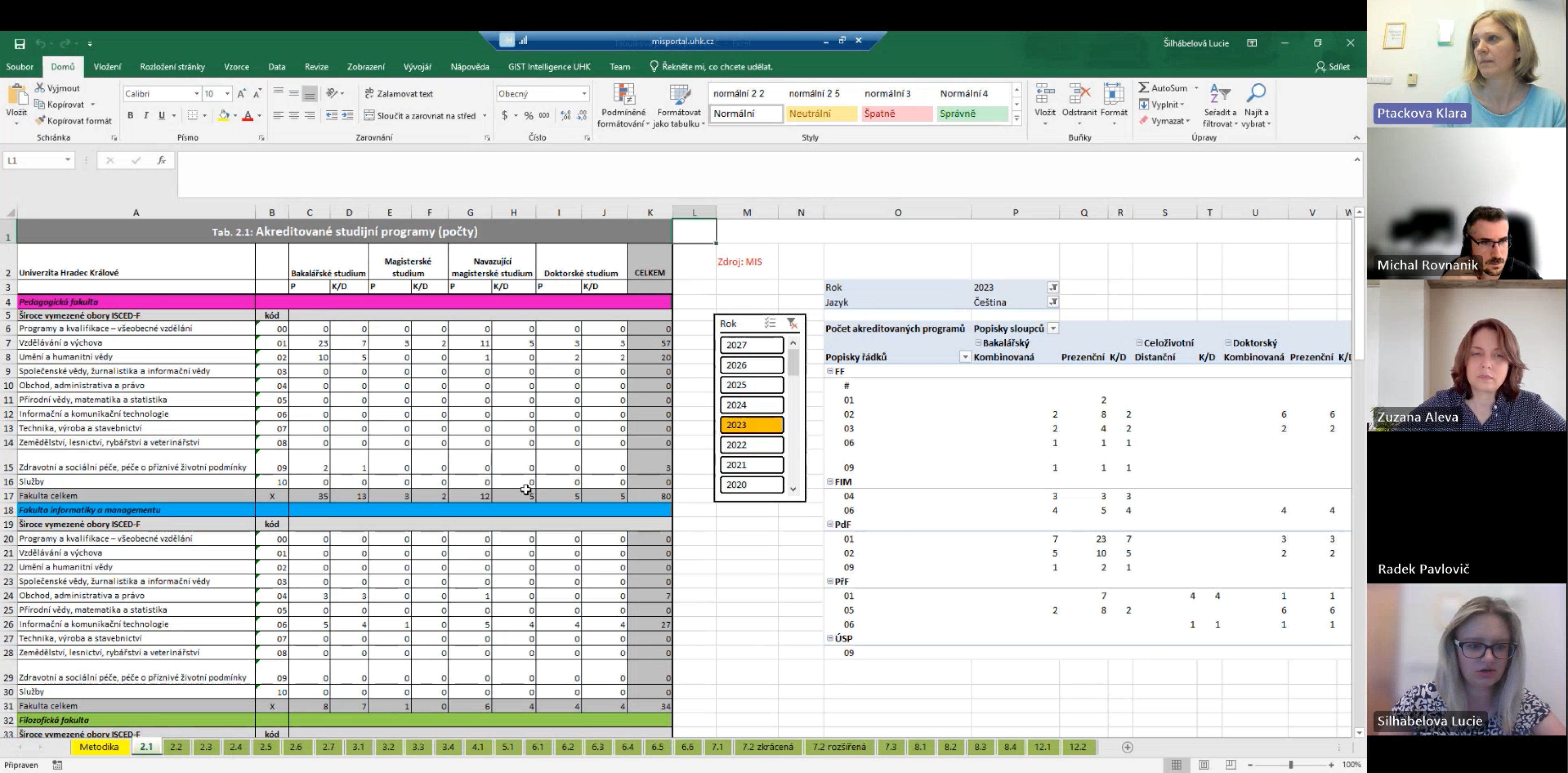Viewport: 1568px width, 773px height.
Task: Click the center text alignment icon
Action: 294,115
